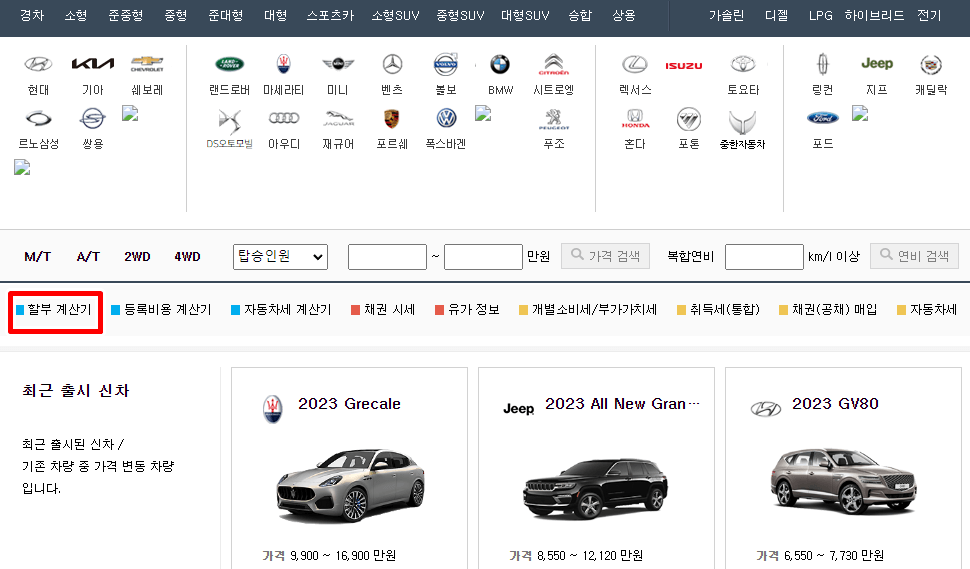View the 2023 All New Grand Cherokee image
This screenshot has width=970, height=569.
tap(595, 489)
